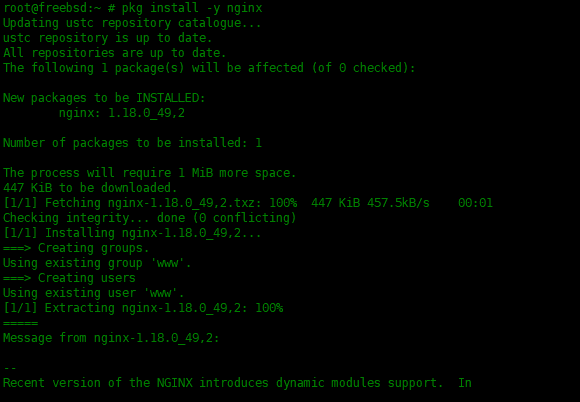Click the 'pkg install -y nginx' command text
The height and width of the screenshot is (402, 580).
click(x=192, y=8)
